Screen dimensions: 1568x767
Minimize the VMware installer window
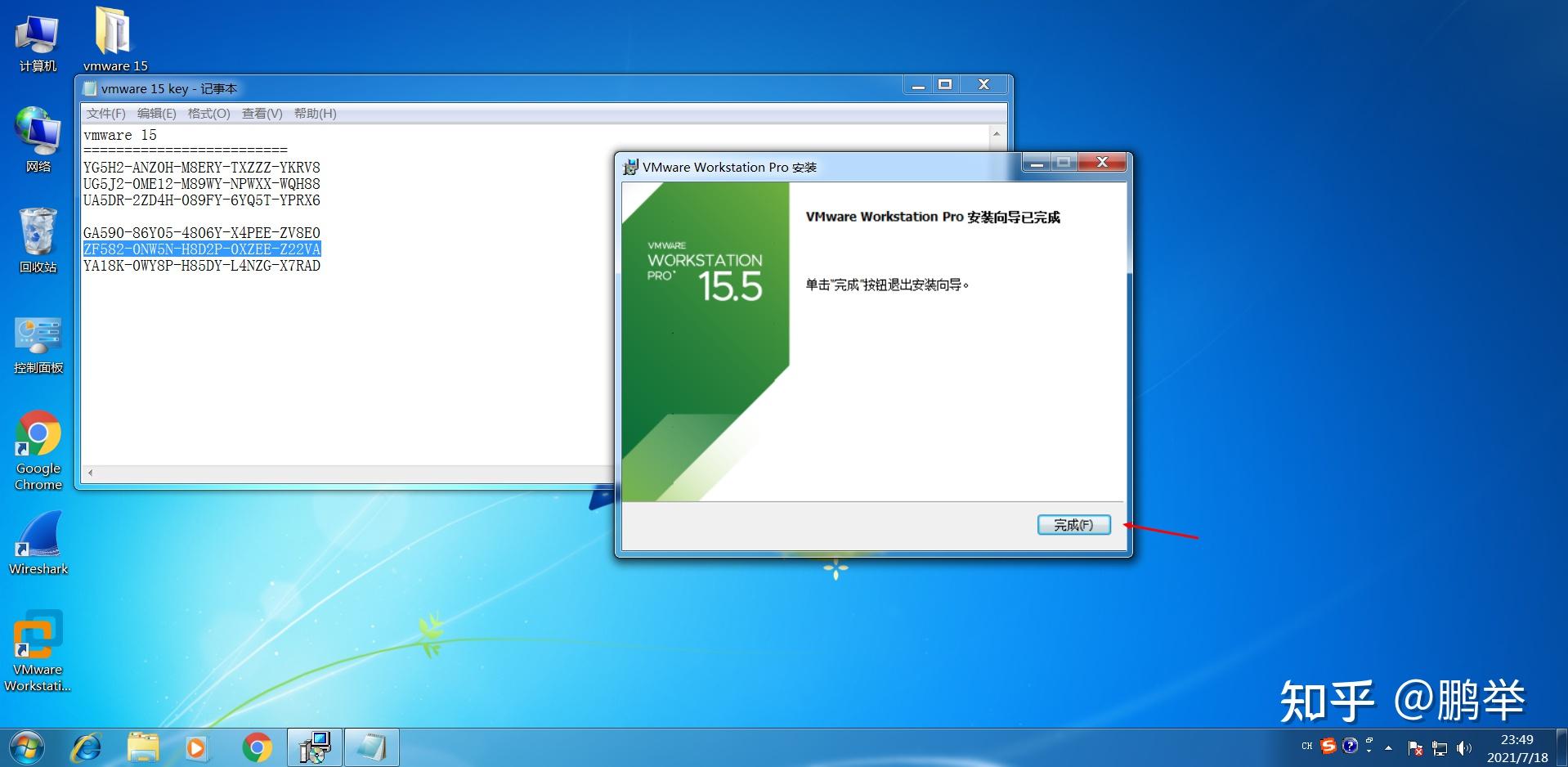(1037, 162)
